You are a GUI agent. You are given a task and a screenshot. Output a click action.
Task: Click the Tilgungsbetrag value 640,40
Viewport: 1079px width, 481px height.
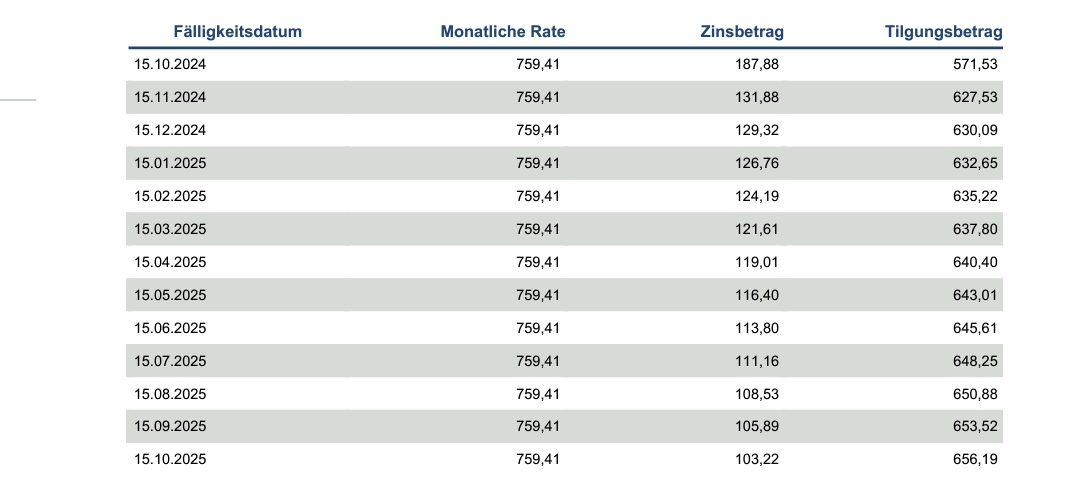976,262
